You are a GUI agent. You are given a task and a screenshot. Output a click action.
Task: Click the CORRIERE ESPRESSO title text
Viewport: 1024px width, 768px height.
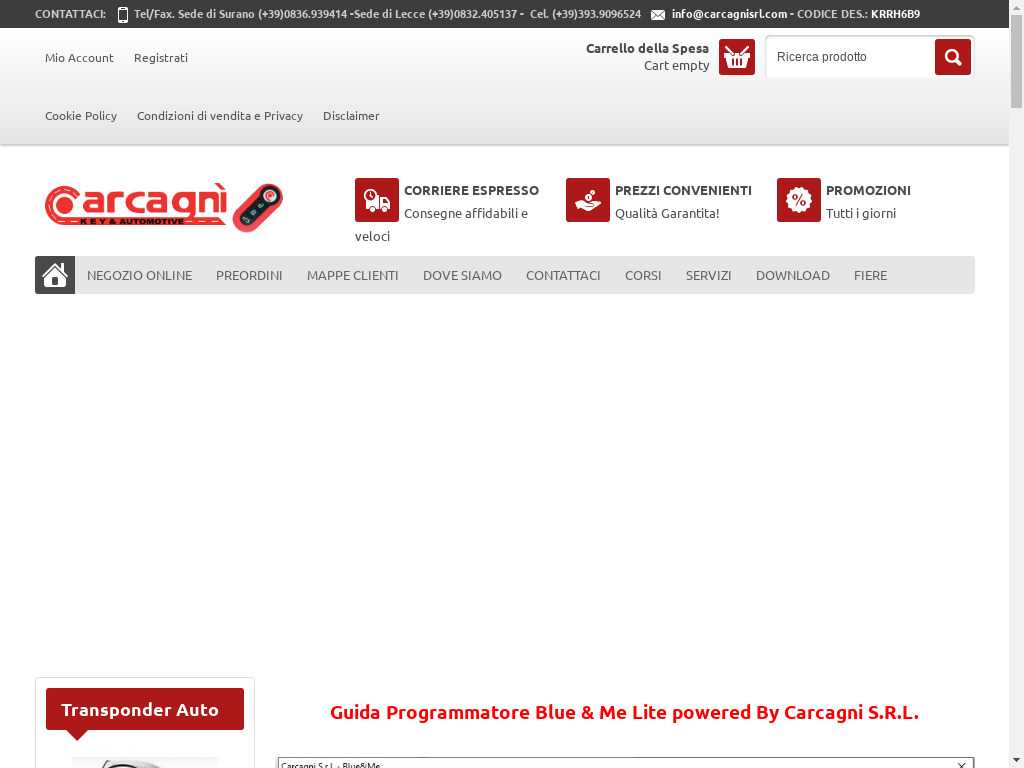(x=472, y=190)
